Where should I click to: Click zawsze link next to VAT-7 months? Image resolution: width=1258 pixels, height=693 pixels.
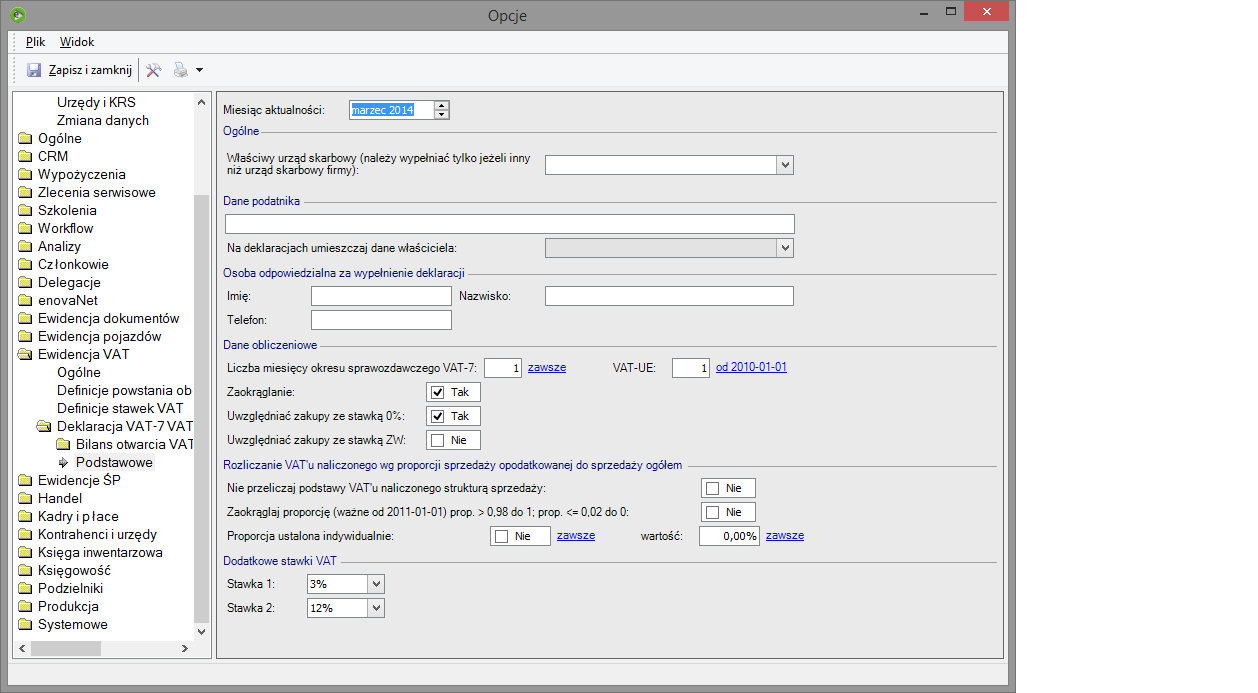coord(547,368)
